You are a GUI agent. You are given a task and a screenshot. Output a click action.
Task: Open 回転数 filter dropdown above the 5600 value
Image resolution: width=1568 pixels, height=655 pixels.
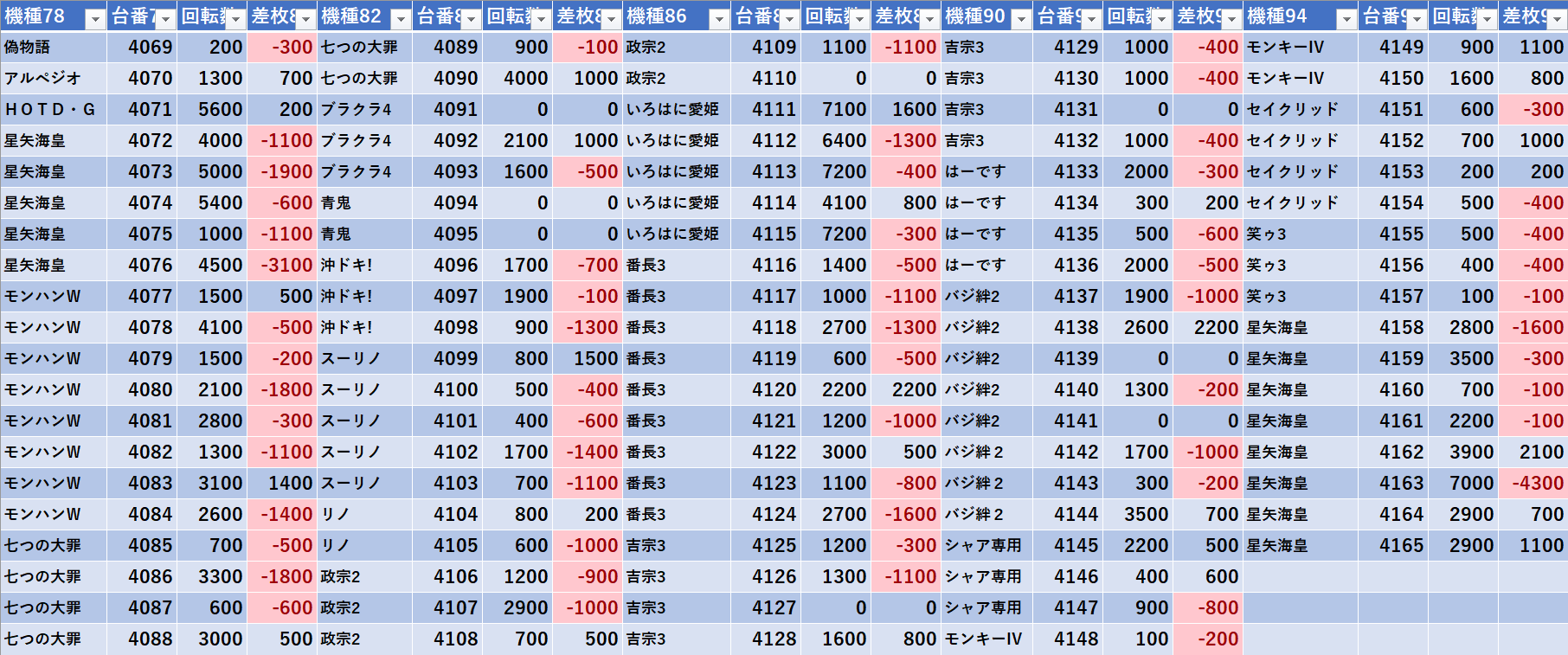tap(235, 18)
